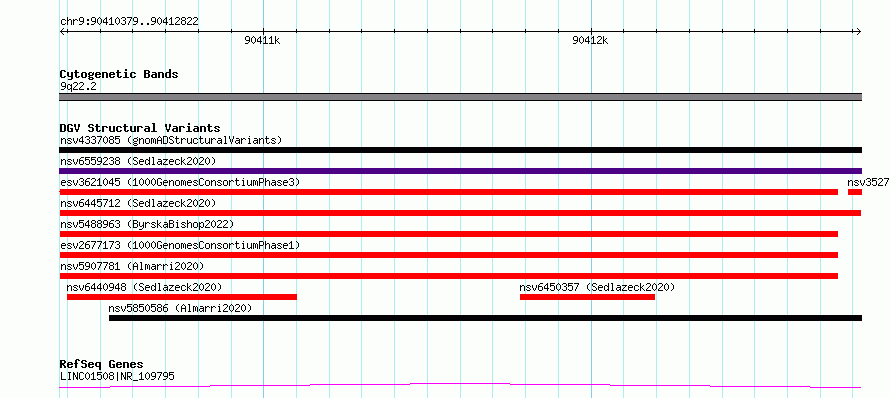The image size is (890, 398).
Task: Click the 90412k ruler tick label
Action: point(590,40)
